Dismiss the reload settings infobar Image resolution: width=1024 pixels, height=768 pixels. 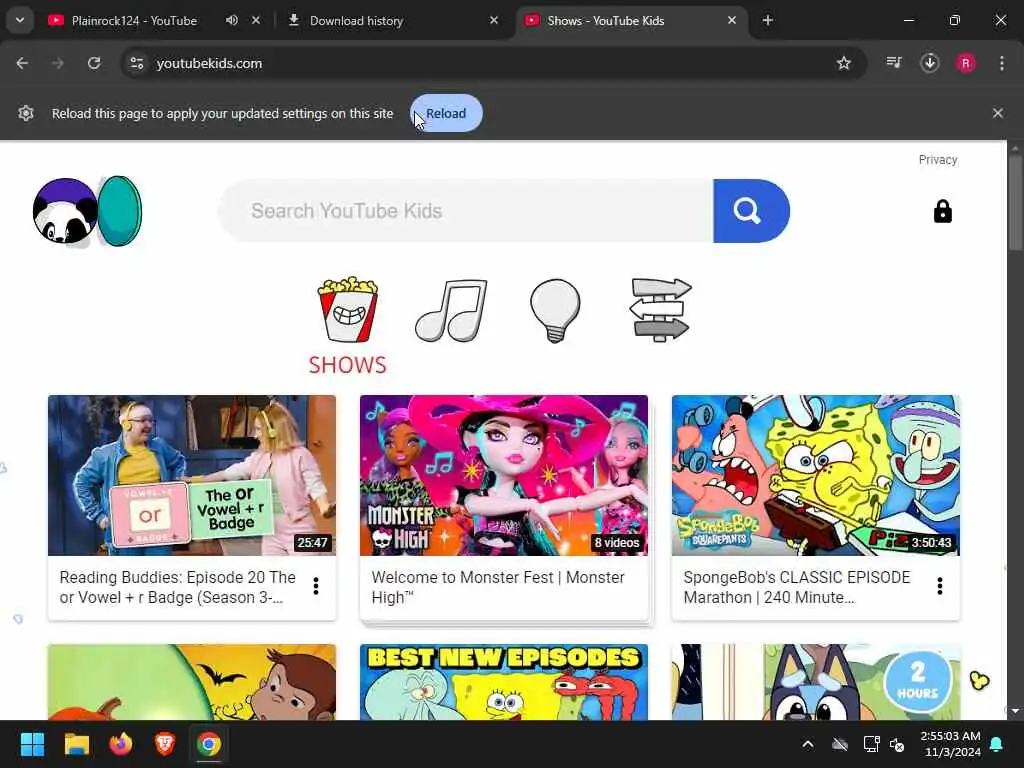coord(997,113)
